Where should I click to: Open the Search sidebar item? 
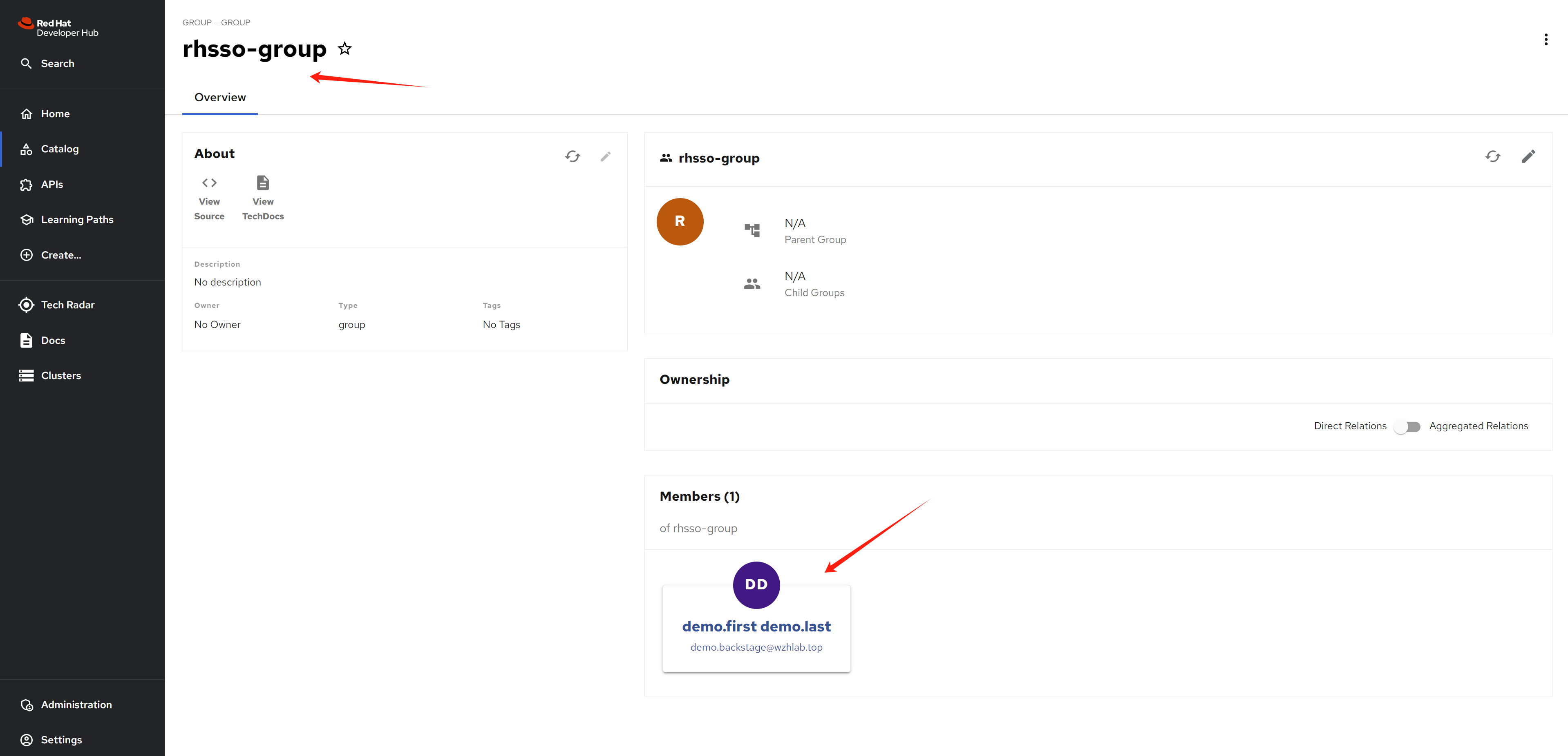57,63
